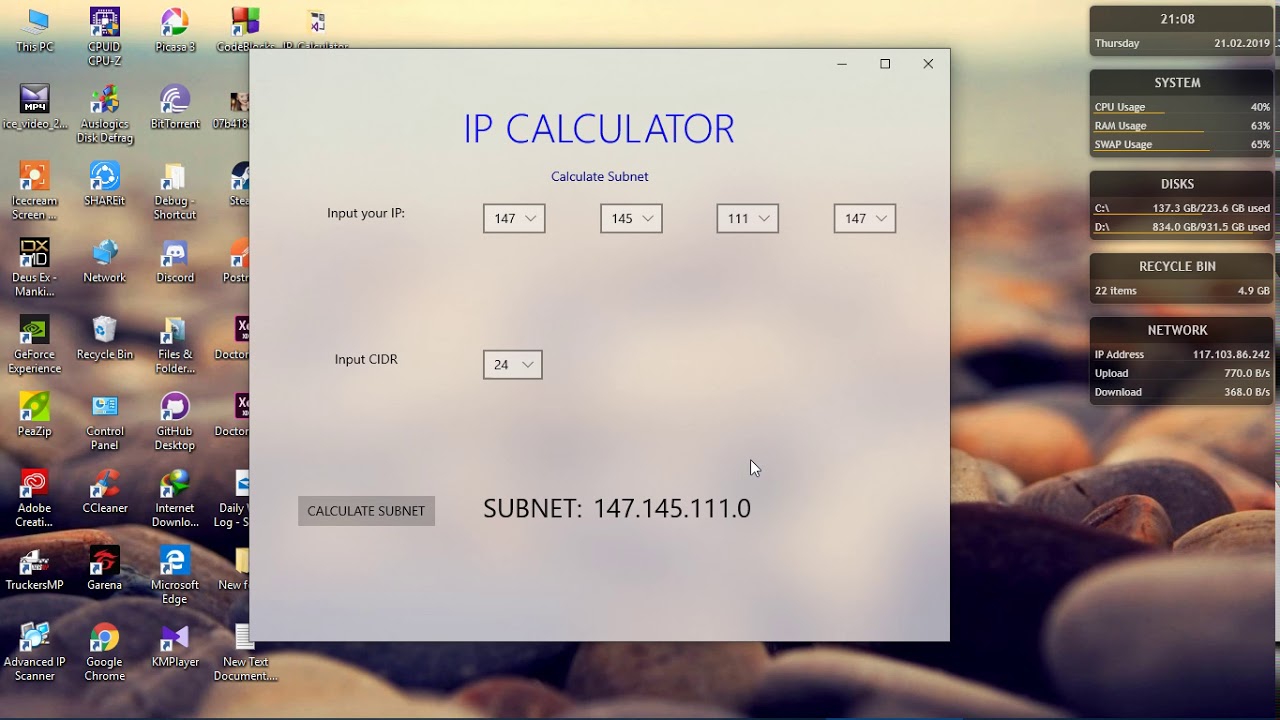Click the IP Address 117.103.86.242 entry
This screenshot has height=720, width=1280.
[1182, 354]
